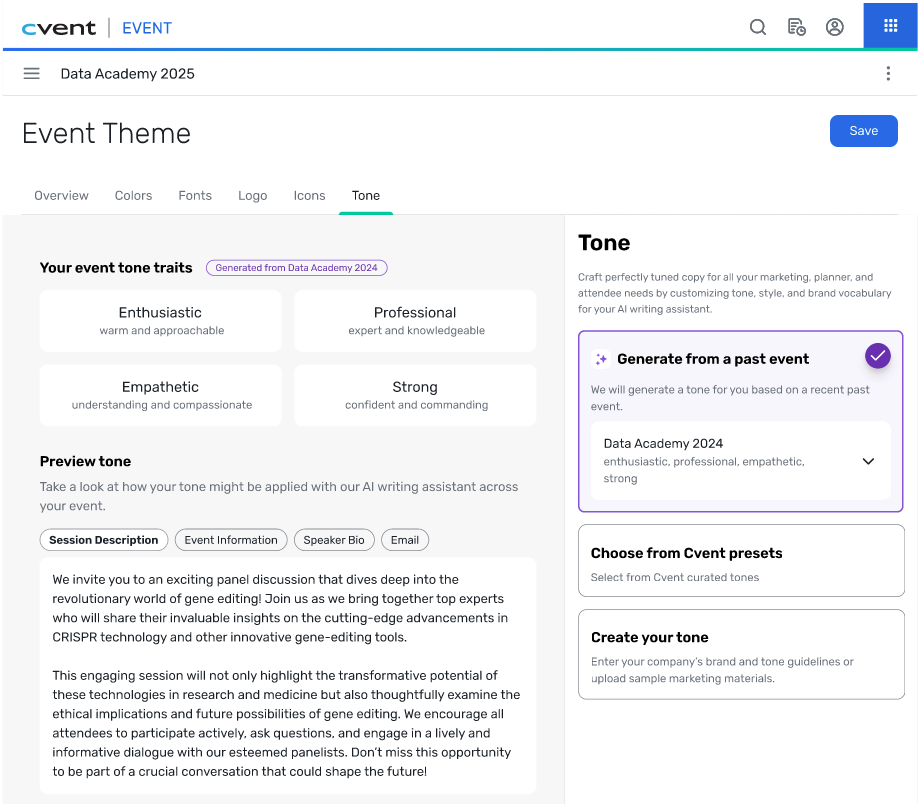Open the vertical three-dot options menu
The height and width of the screenshot is (804, 921).
click(888, 73)
